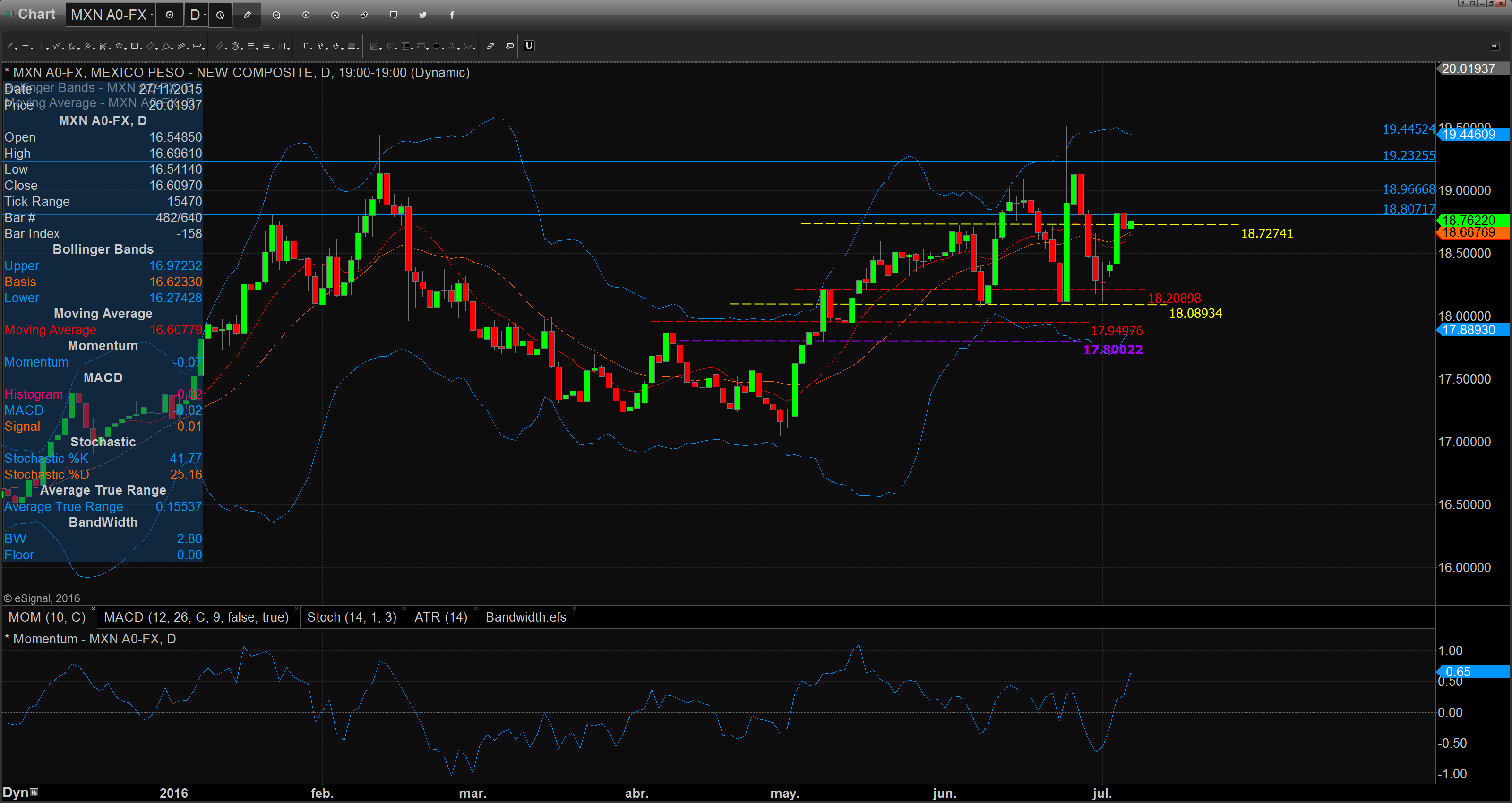Click the yellow 18.72741 level label
This screenshot has width=1512, height=803.
coord(1267,234)
